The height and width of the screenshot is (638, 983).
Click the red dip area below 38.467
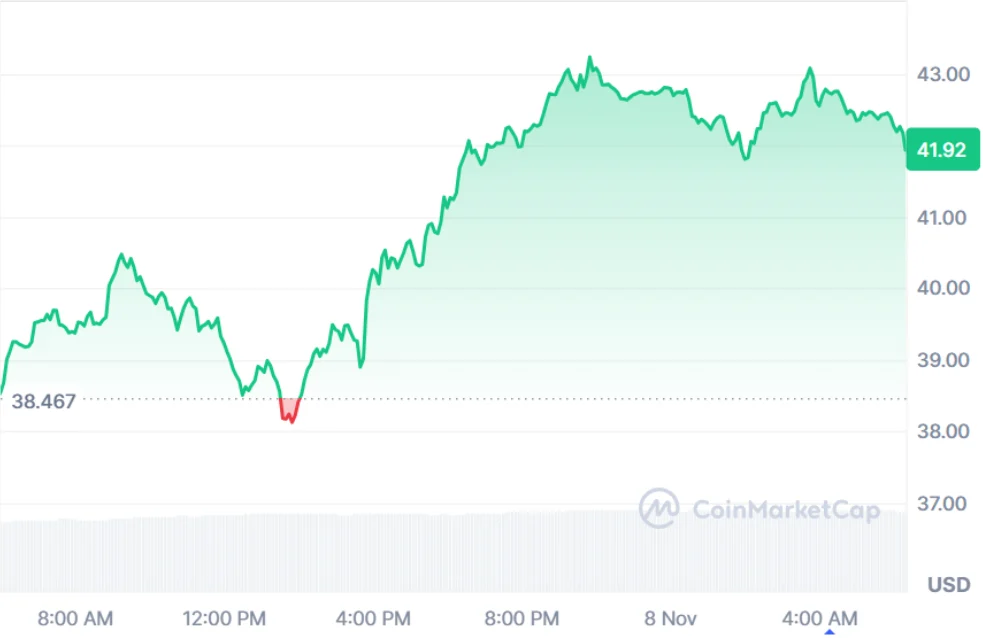(290, 409)
